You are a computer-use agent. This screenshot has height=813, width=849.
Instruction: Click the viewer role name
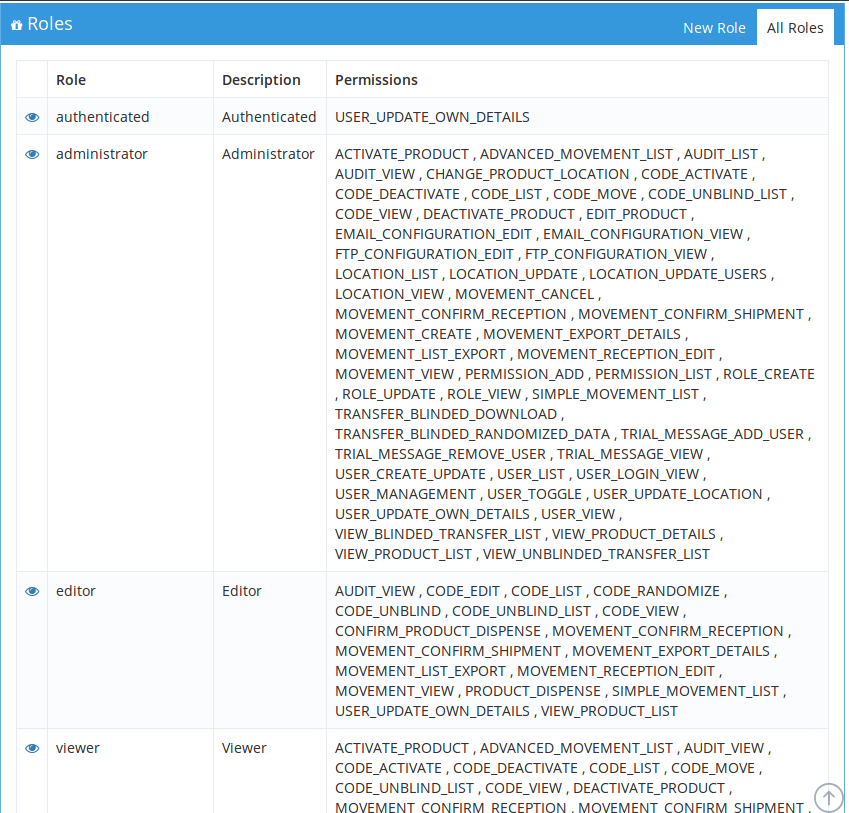(x=78, y=748)
